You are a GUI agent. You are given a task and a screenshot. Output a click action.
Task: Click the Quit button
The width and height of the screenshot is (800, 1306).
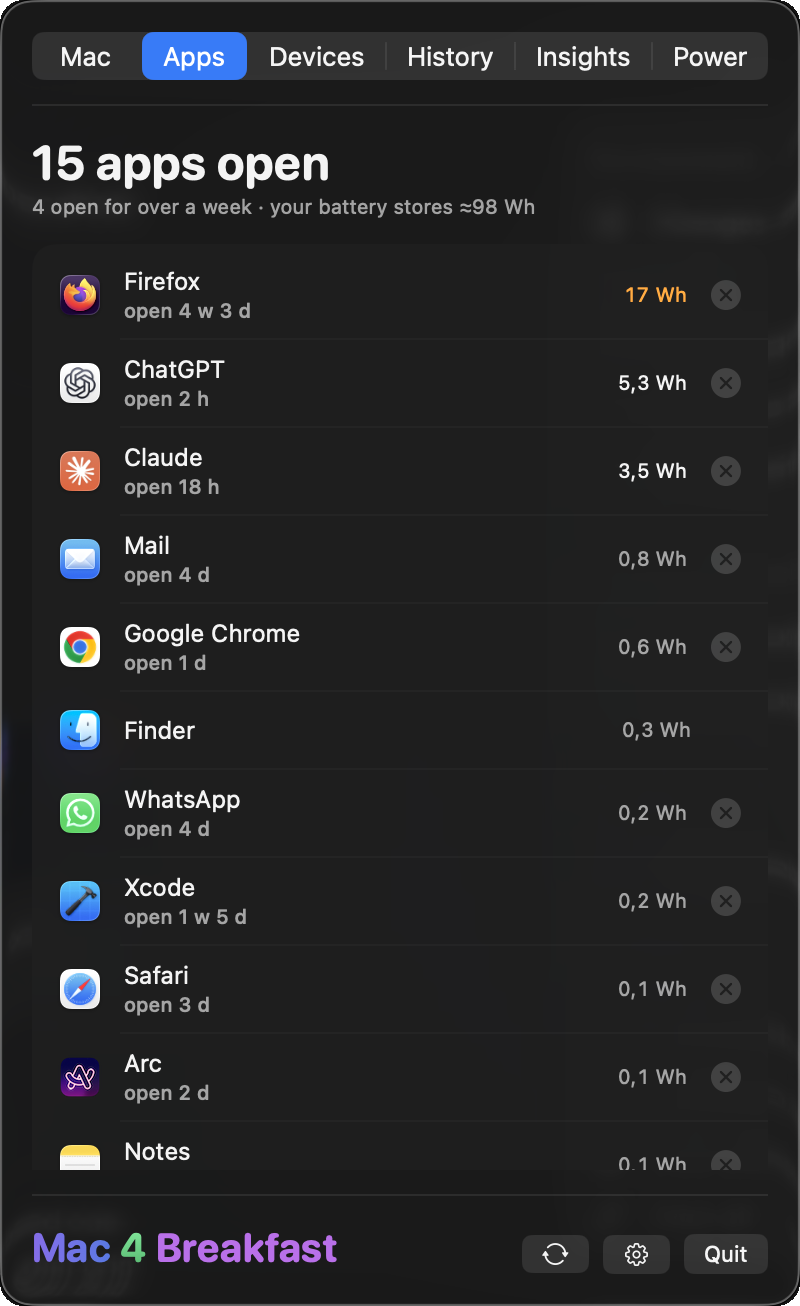click(x=726, y=1254)
